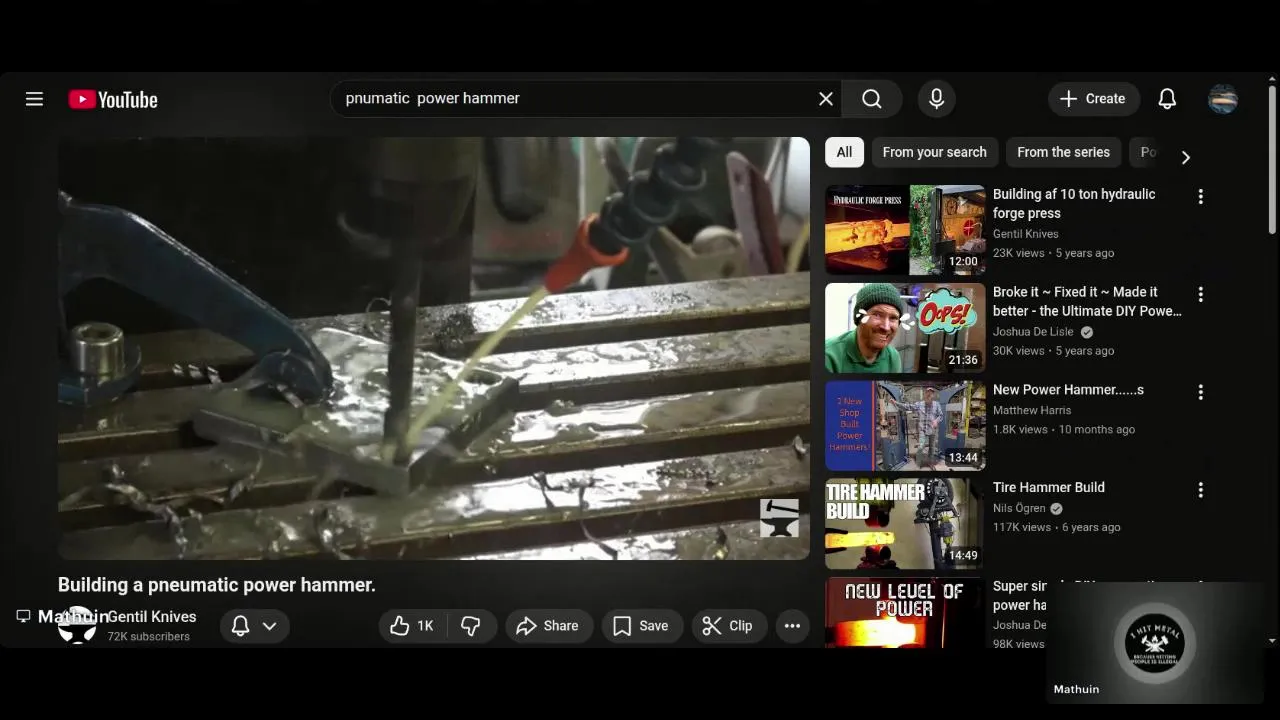
Task: Click the Mathuin webcam overlay tile
Action: click(1155, 643)
